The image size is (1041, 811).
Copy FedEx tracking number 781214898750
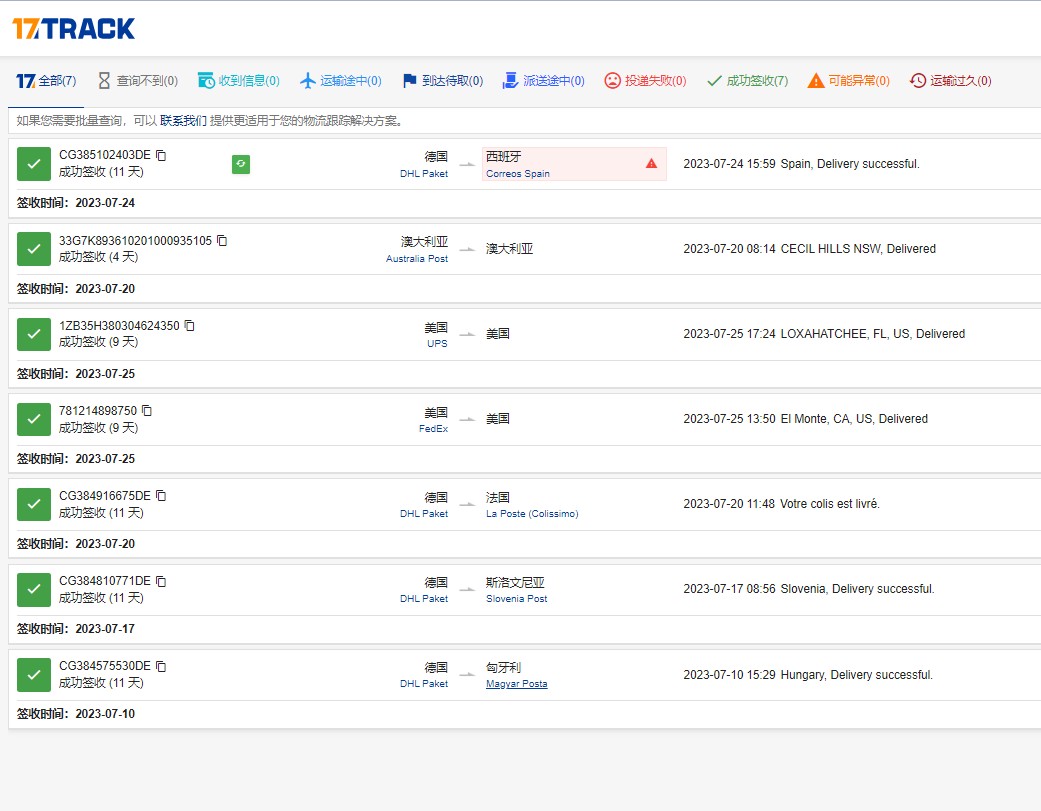[x=147, y=410]
